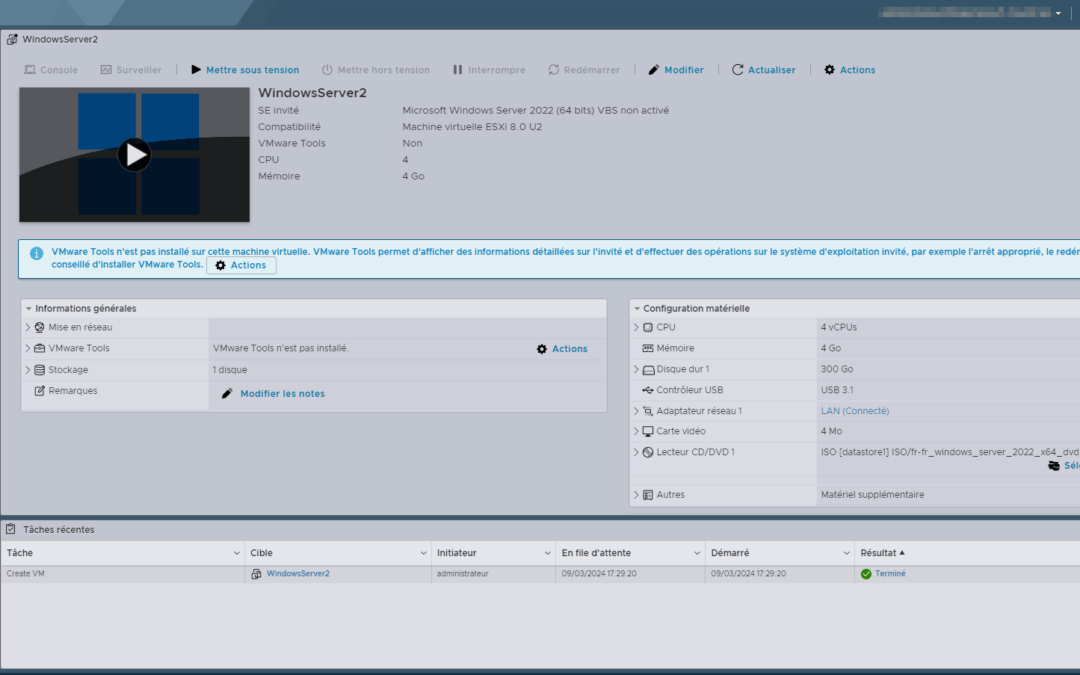Click the info icon in the warning banner
This screenshot has width=1080, height=675.
click(37, 253)
